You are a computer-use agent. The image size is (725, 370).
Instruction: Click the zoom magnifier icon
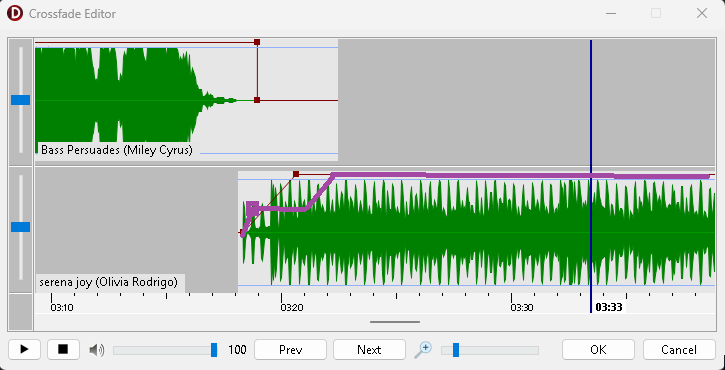[423, 350]
